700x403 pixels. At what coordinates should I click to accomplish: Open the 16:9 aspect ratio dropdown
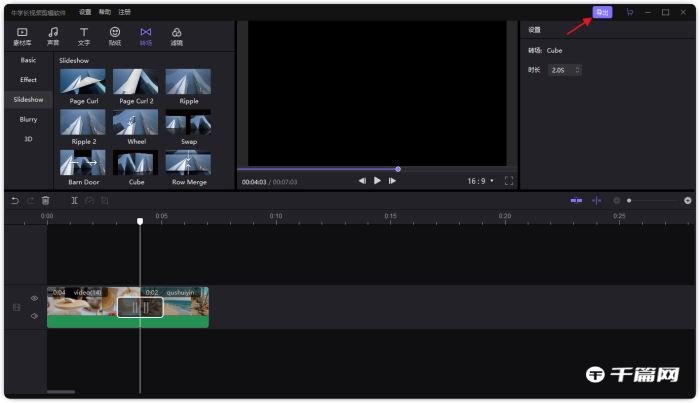pyautogui.click(x=480, y=181)
